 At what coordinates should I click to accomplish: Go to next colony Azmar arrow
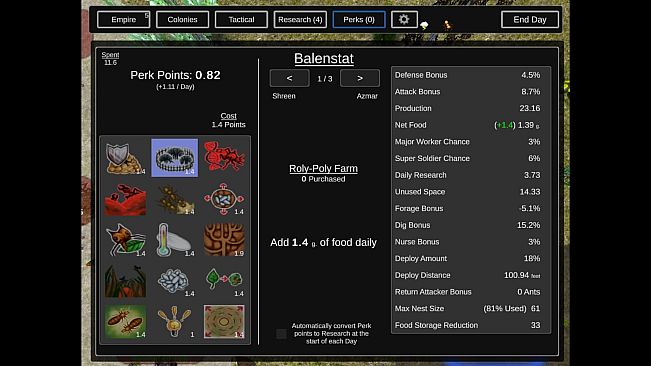point(360,78)
